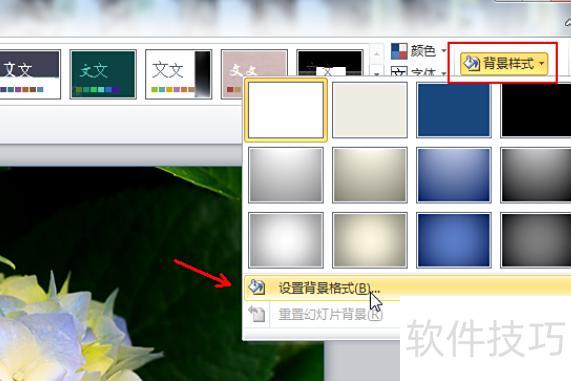The image size is (571, 381).
Task: Pick the black gradient style in second row
Action: click(x=536, y=175)
